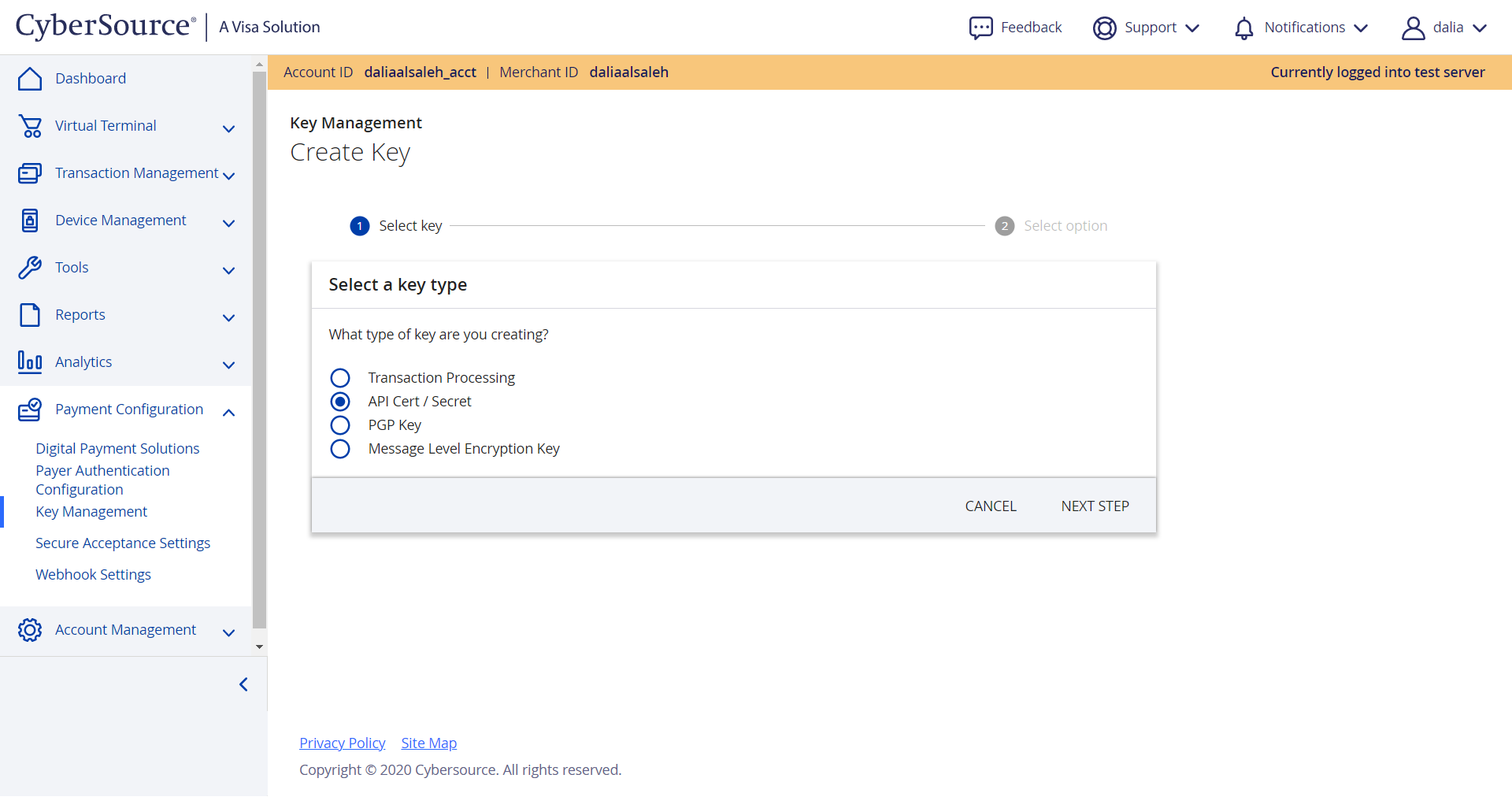Open Secure Acceptance Settings
The width and height of the screenshot is (1512, 808).
tap(123, 543)
